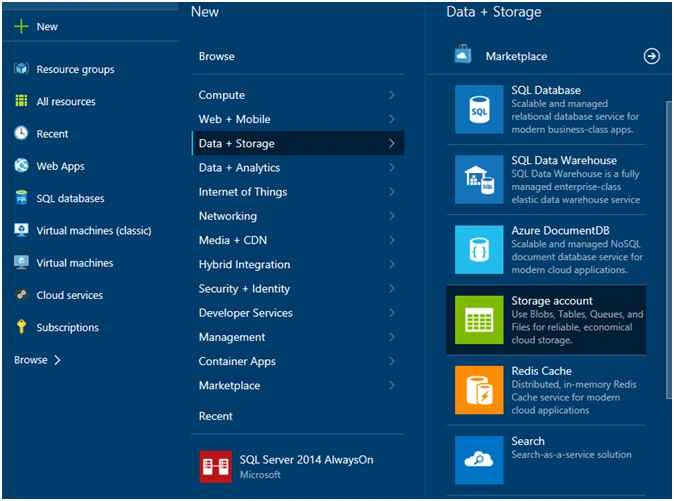Click "Search-as-a-service solution" description
Screen dimensions: 674x501
pyautogui.click(x=571, y=455)
